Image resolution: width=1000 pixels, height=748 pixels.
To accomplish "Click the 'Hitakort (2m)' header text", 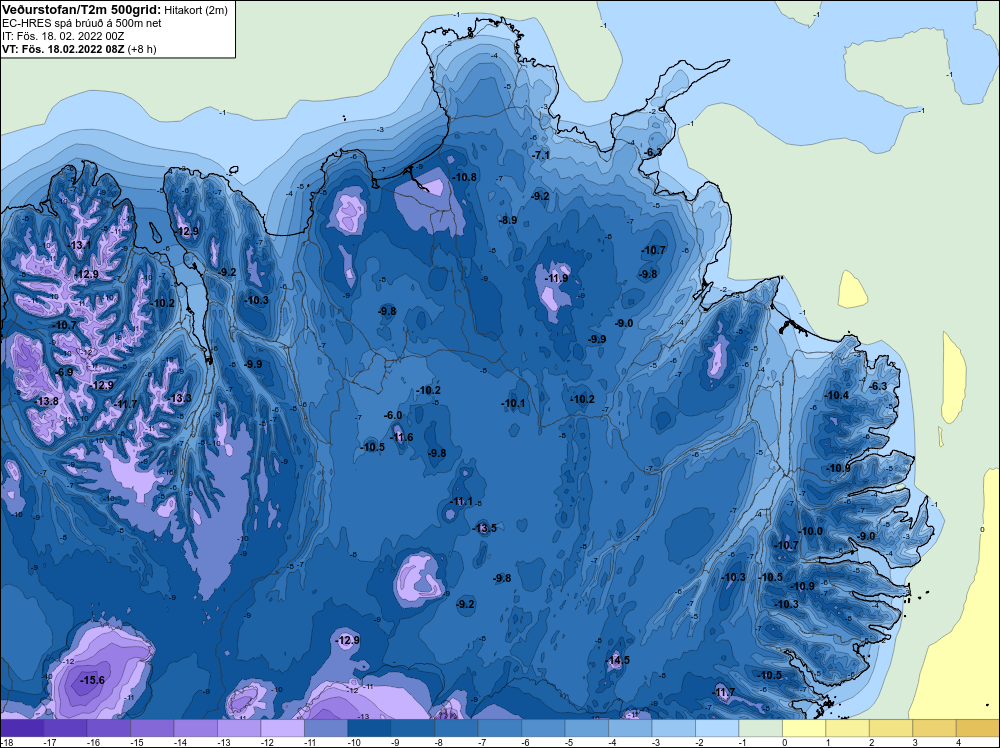I will tap(195, 10).
